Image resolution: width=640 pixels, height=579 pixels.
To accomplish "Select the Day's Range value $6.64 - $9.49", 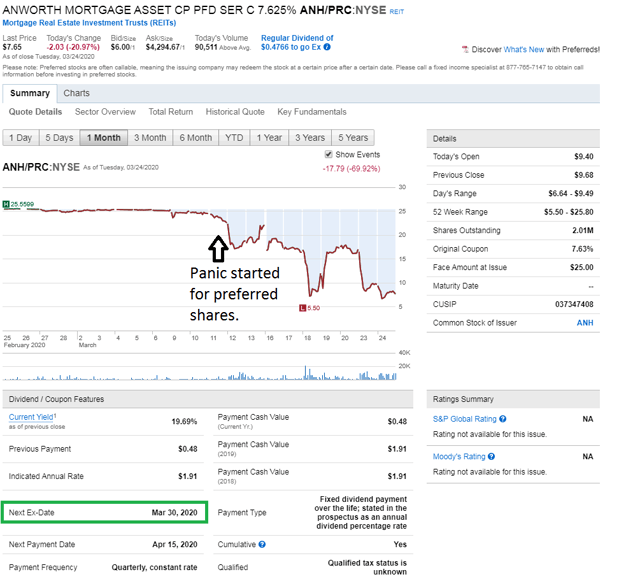I will (x=571, y=193).
